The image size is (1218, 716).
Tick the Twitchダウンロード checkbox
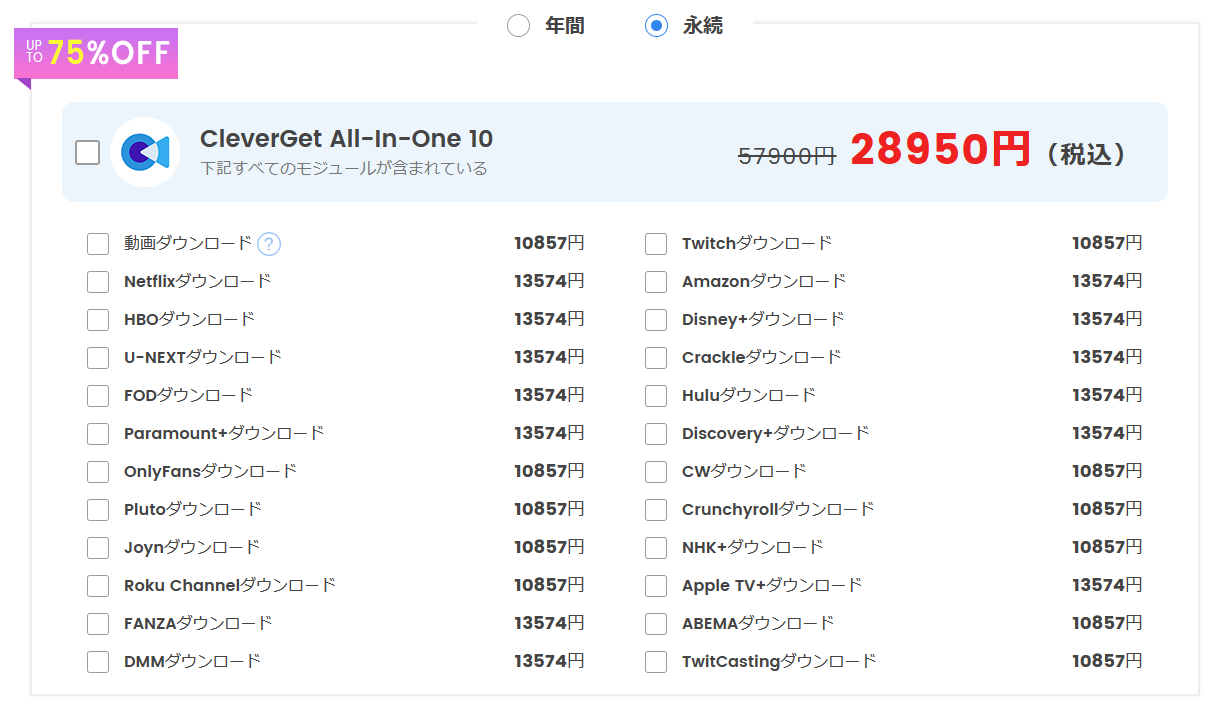click(656, 244)
